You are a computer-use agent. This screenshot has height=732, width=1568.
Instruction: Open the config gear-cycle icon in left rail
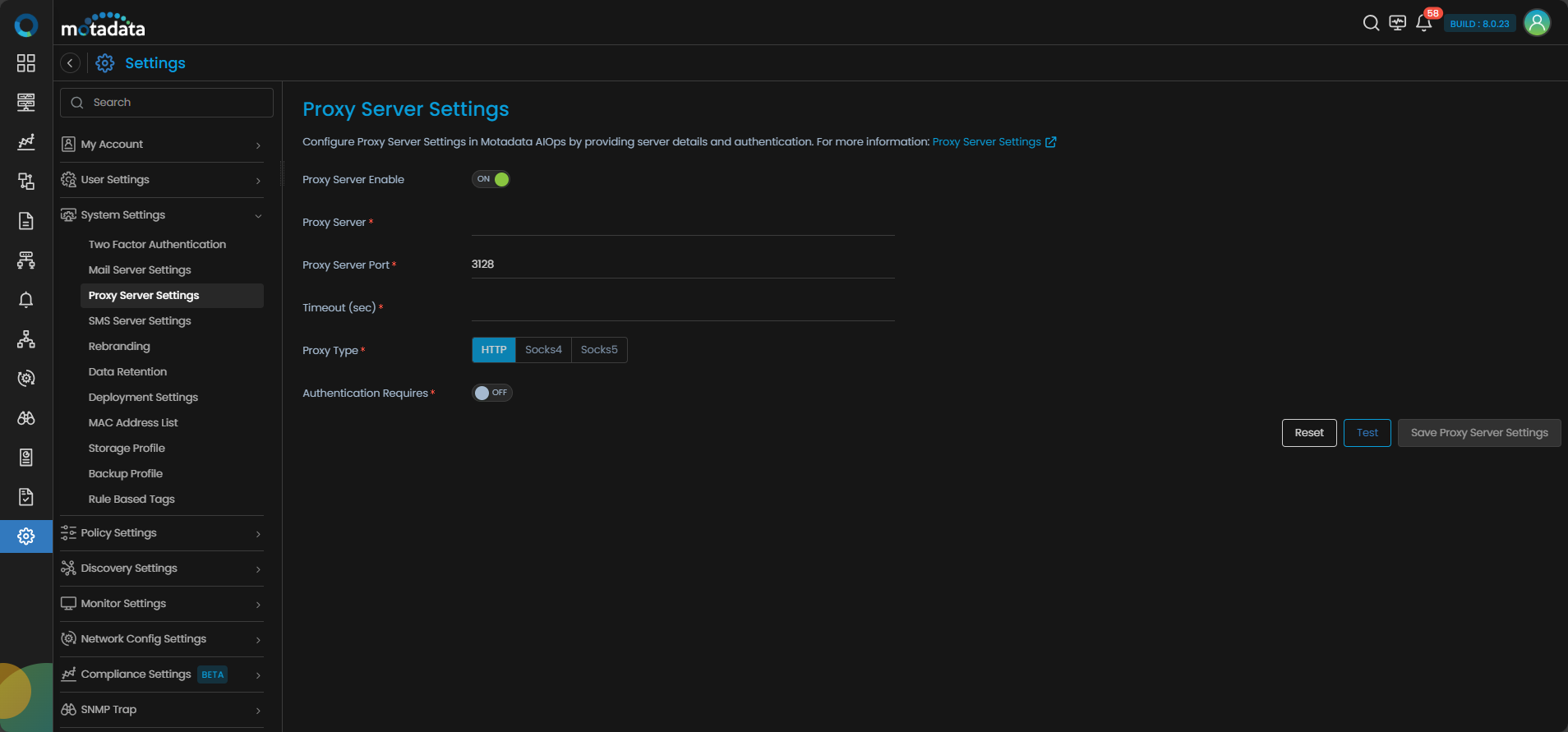tap(26, 379)
